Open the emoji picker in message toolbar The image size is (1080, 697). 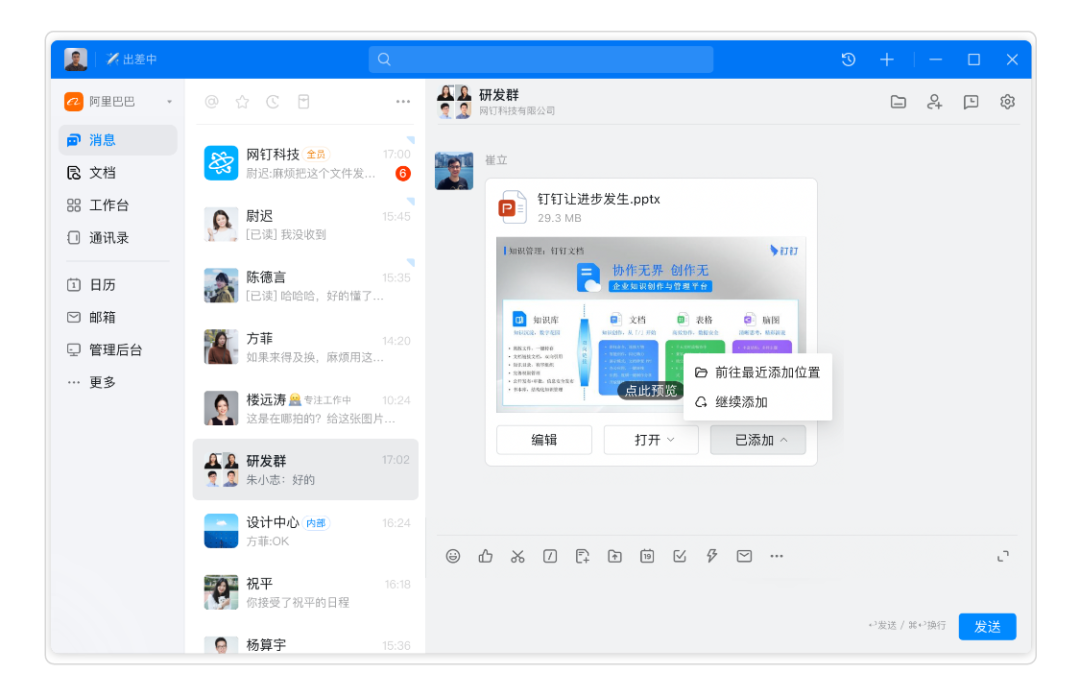453,556
